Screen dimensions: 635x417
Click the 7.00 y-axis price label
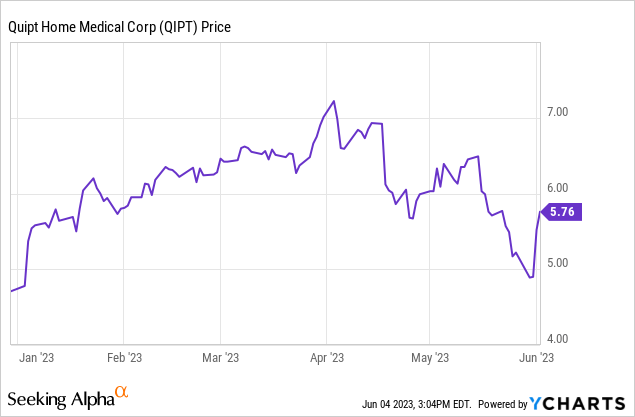tap(555, 112)
